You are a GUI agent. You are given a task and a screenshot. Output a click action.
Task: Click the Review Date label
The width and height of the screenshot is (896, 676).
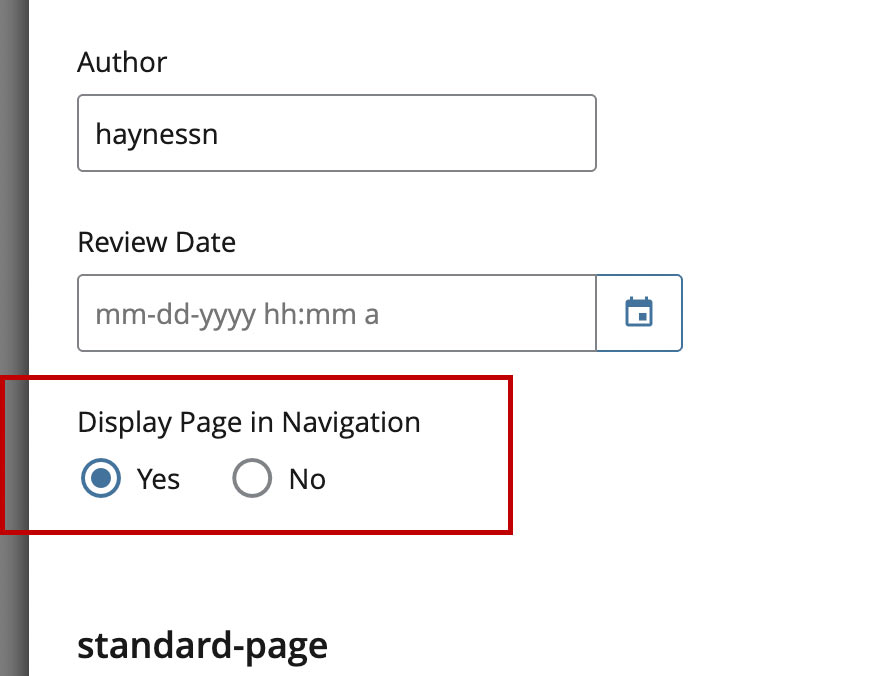point(156,242)
